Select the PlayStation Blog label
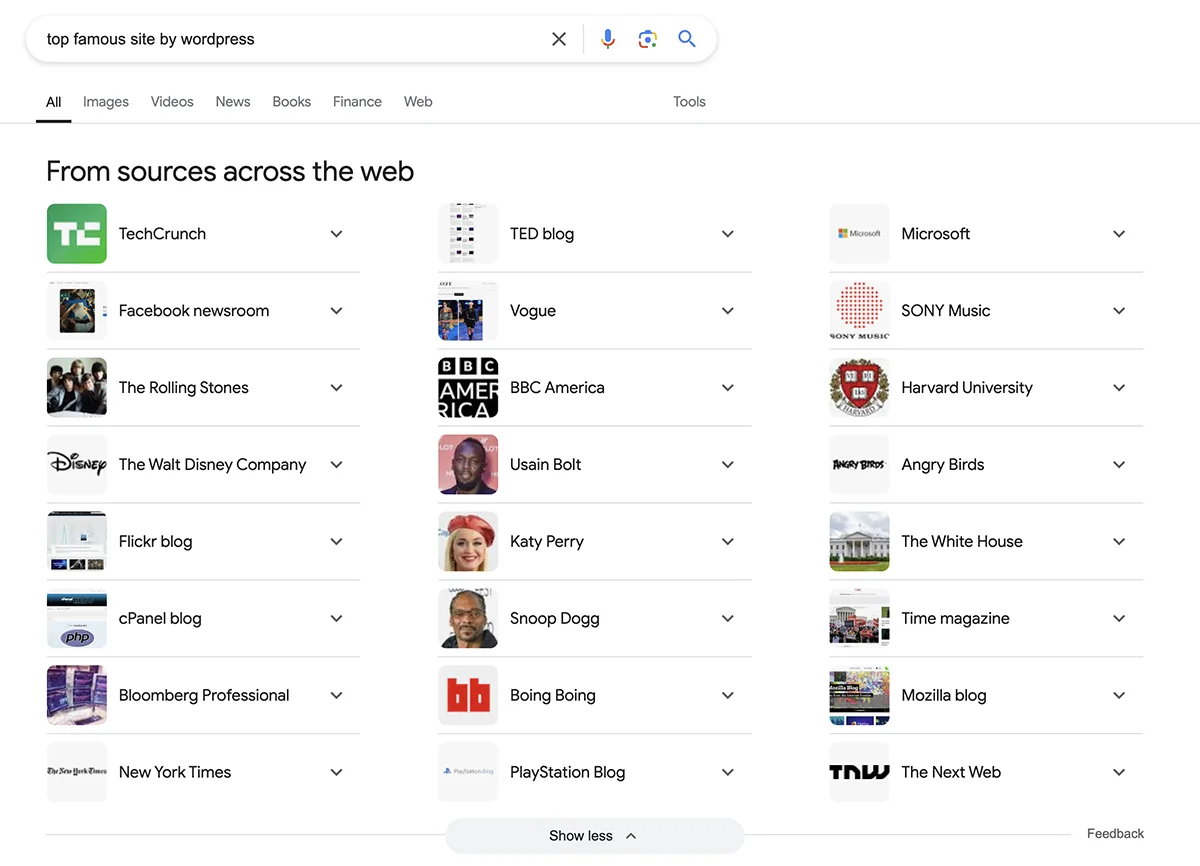This screenshot has height=866, width=1200. click(x=567, y=773)
